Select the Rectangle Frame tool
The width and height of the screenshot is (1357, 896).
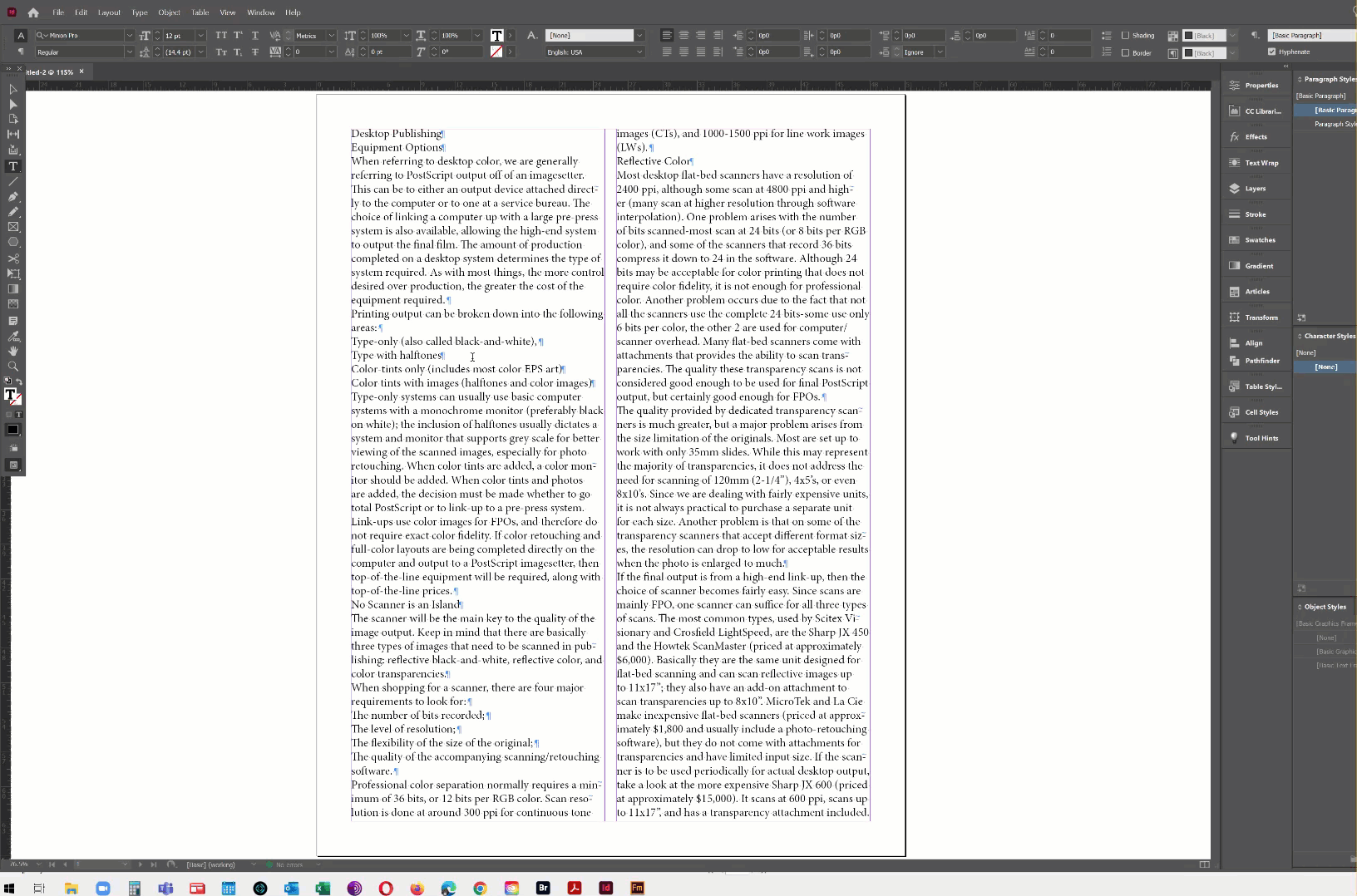12,227
